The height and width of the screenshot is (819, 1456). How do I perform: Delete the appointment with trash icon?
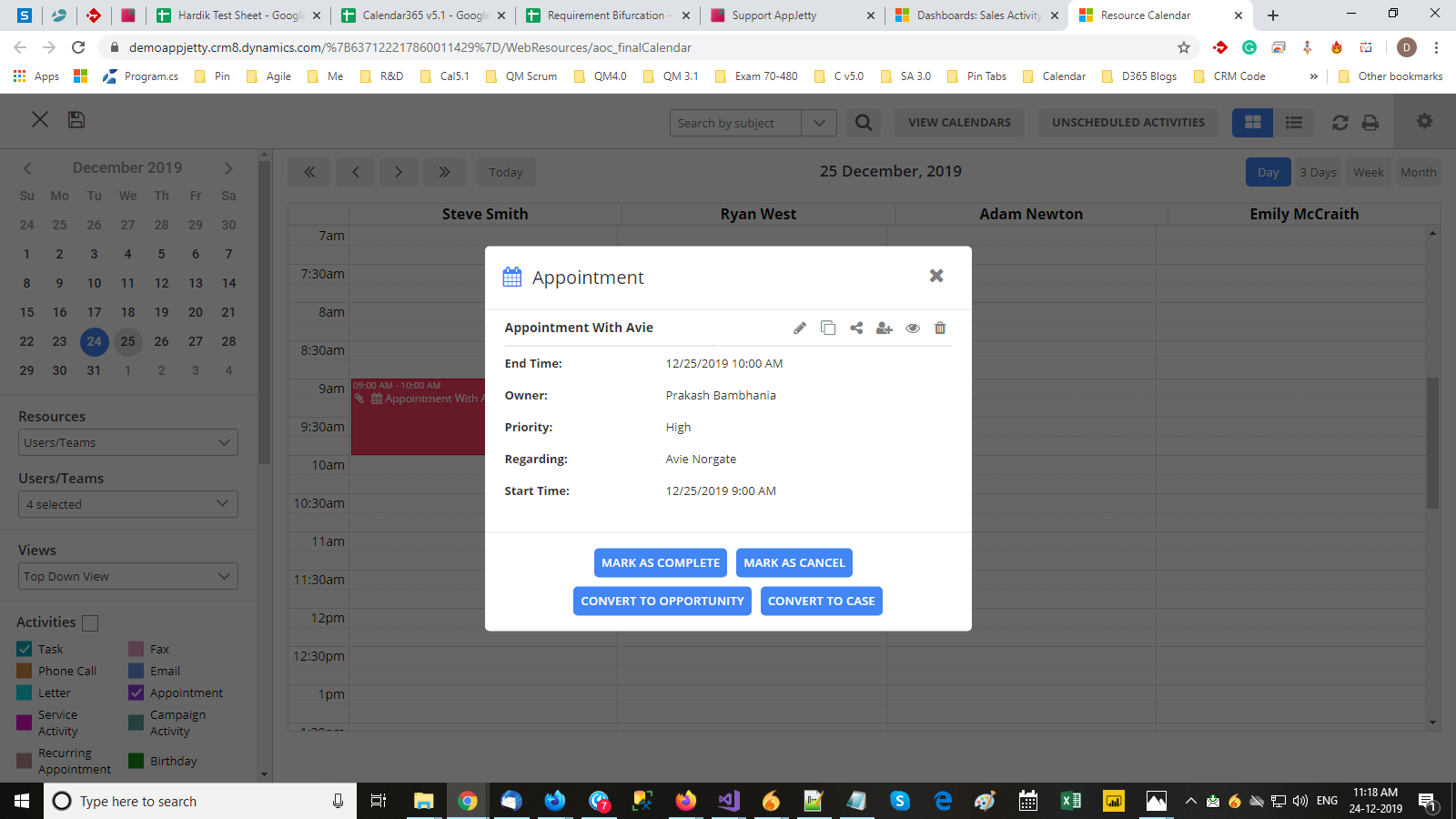940,328
